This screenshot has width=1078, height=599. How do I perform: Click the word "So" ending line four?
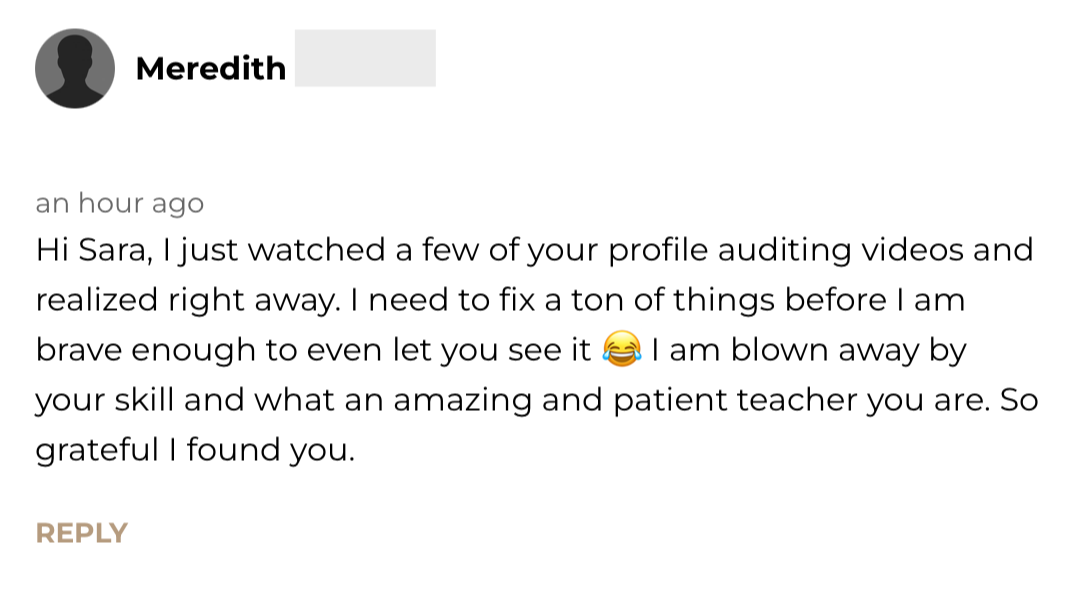pos(1018,400)
